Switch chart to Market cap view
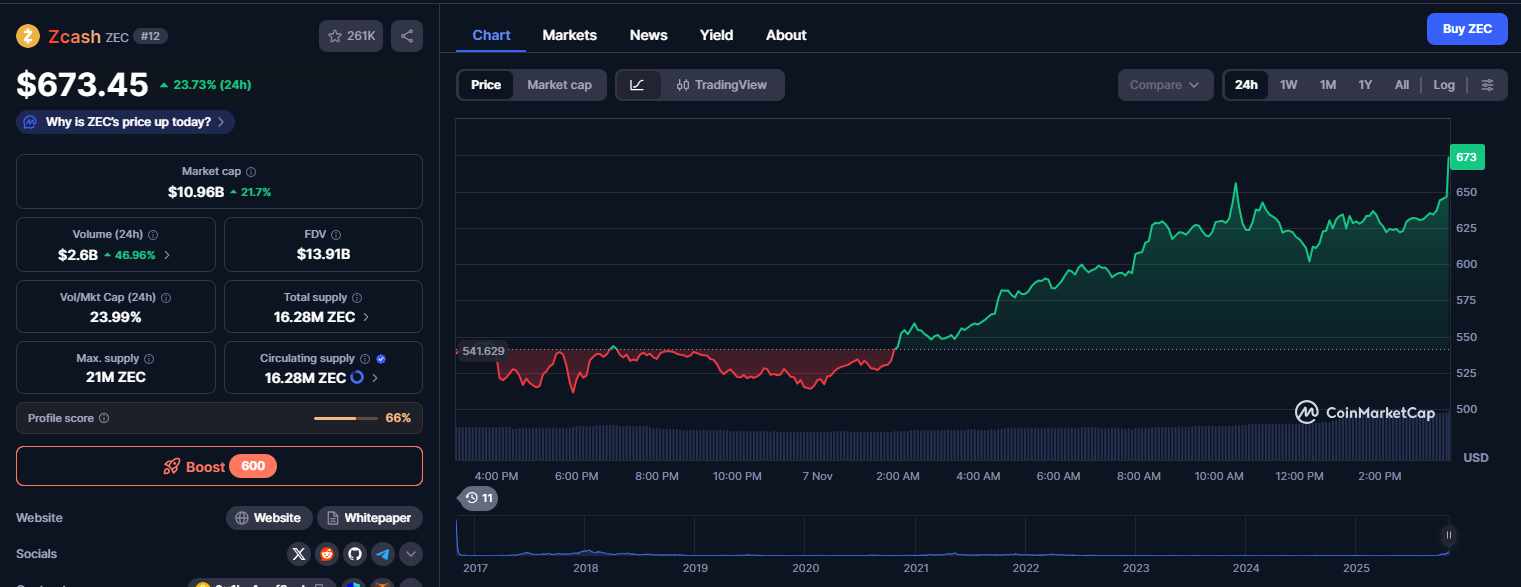Viewport: 1521px width, 587px height. pos(559,85)
